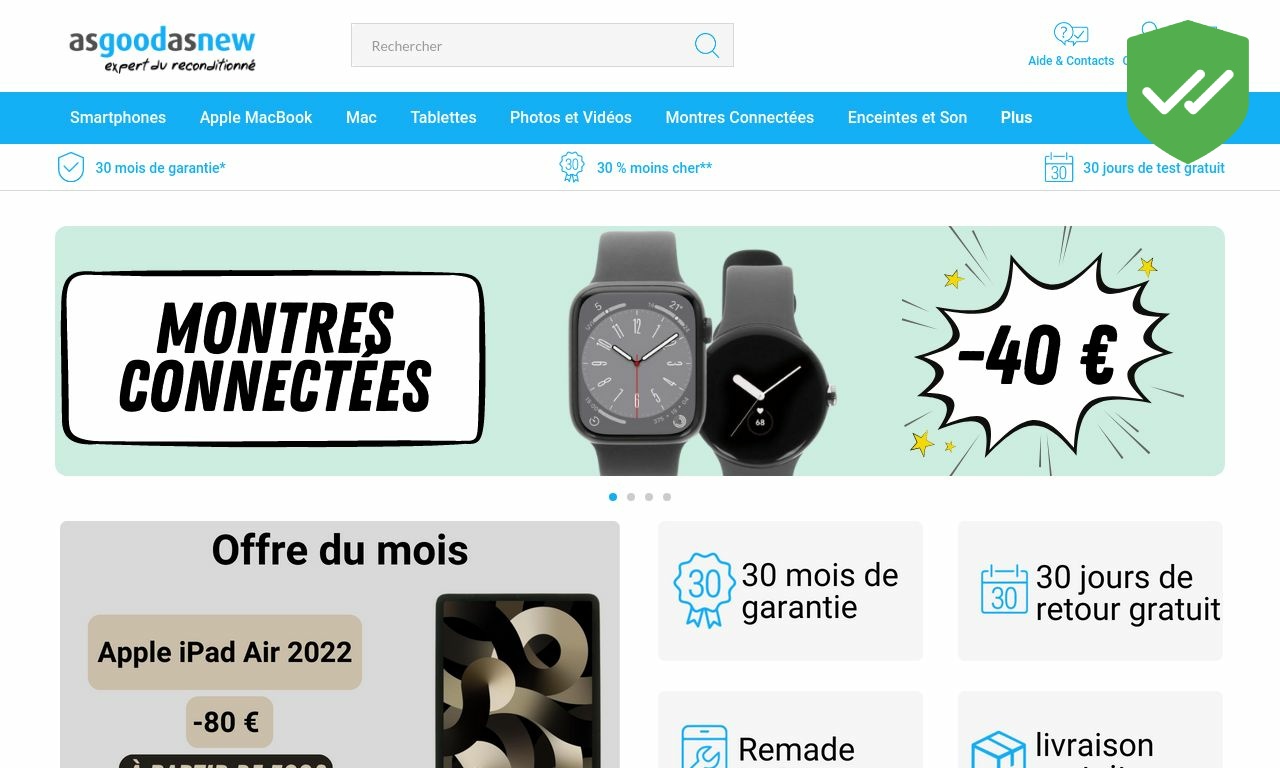This screenshot has height=768, width=1280.
Task: Click the 30 jours de test calendar icon
Action: (x=1059, y=167)
